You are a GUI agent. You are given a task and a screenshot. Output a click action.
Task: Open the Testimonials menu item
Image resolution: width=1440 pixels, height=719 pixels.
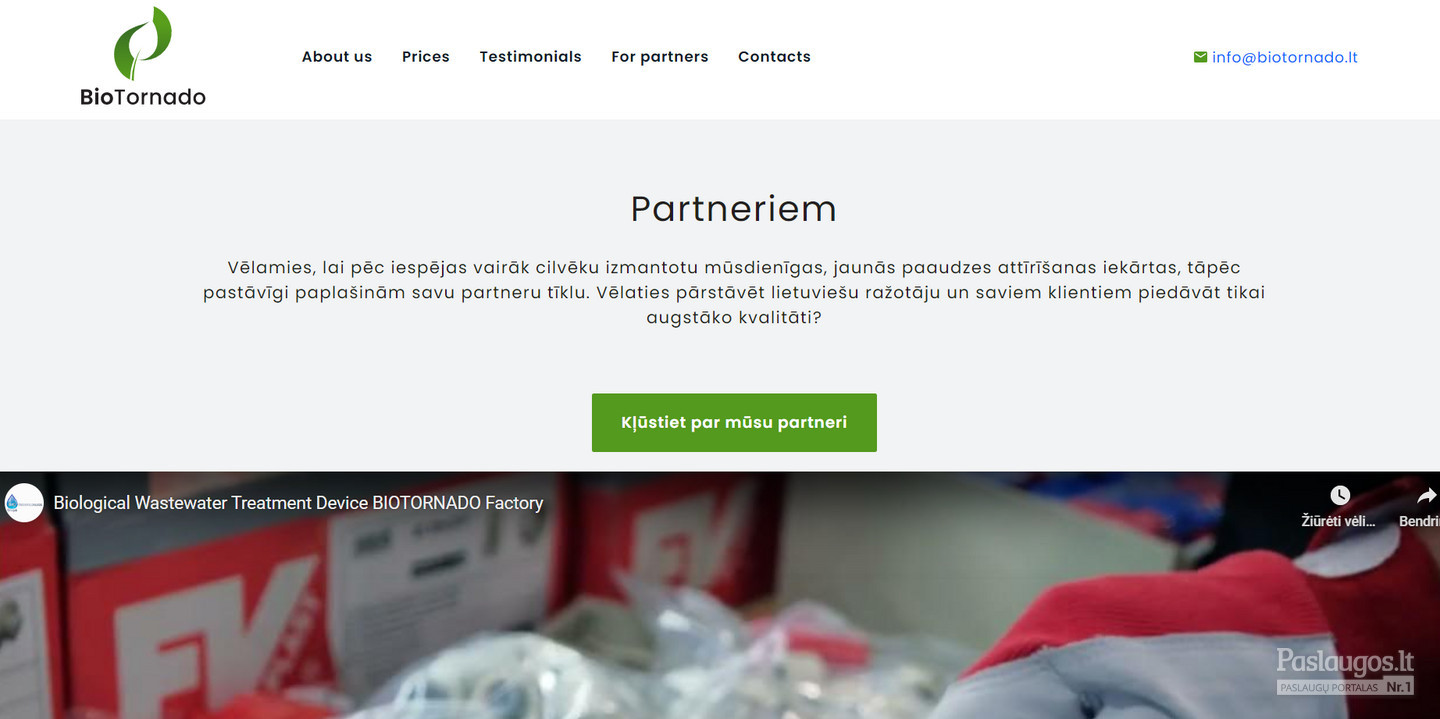pos(530,57)
